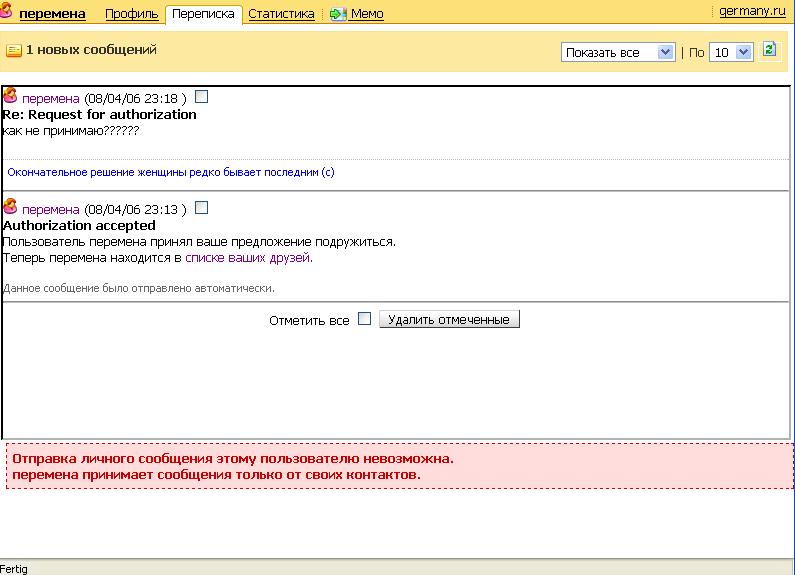Open the Профиль tab
Image resolution: width=795 pixels, height=575 pixels.
tap(130, 14)
